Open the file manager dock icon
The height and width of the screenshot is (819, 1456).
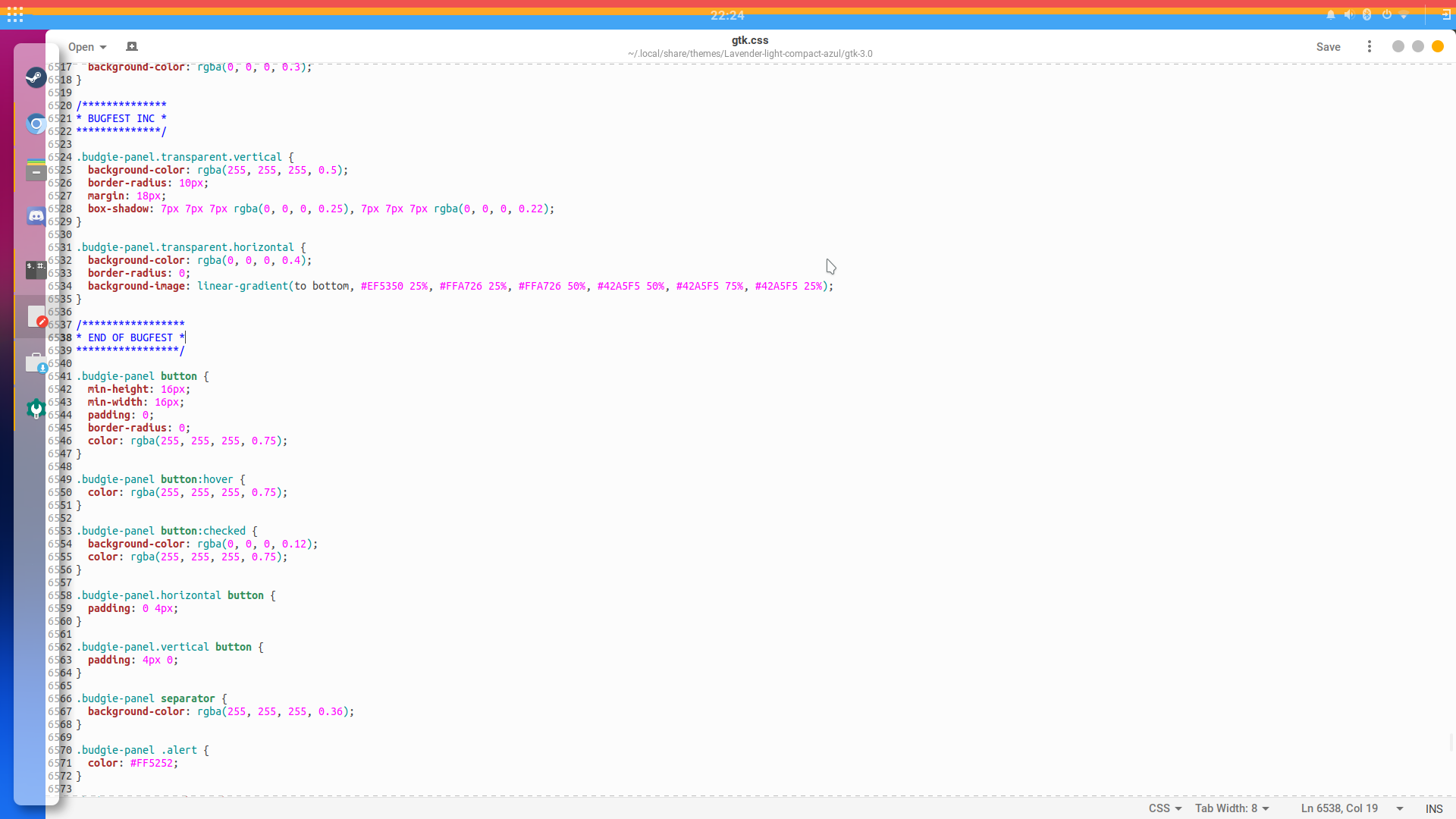(x=36, y=170)
